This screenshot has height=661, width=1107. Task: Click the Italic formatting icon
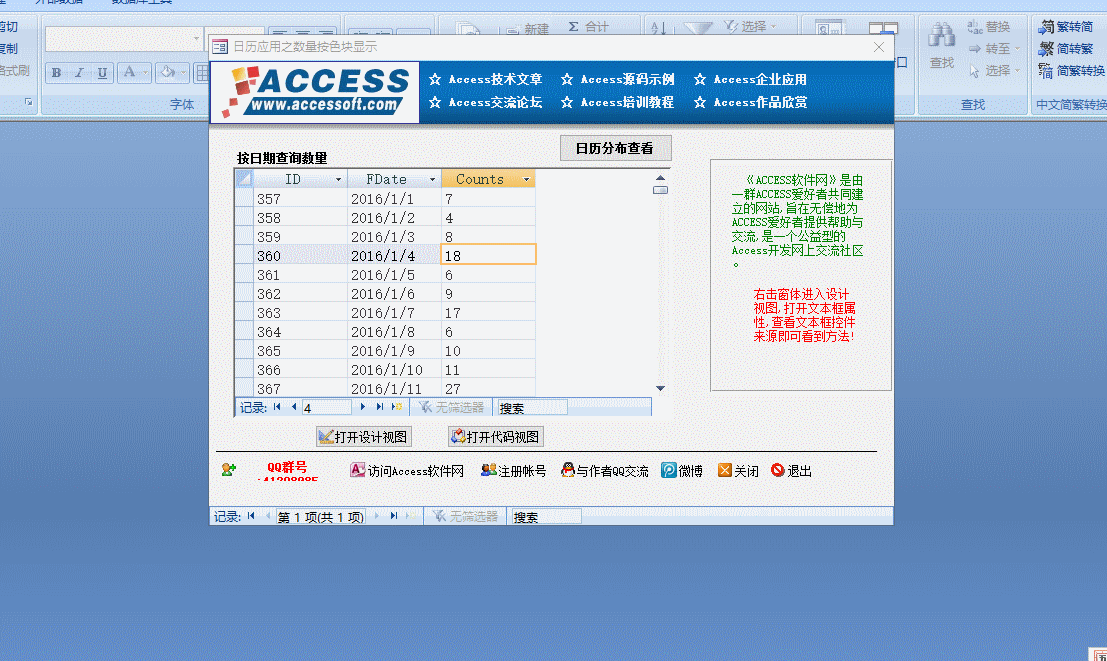[x=79, y=73]
